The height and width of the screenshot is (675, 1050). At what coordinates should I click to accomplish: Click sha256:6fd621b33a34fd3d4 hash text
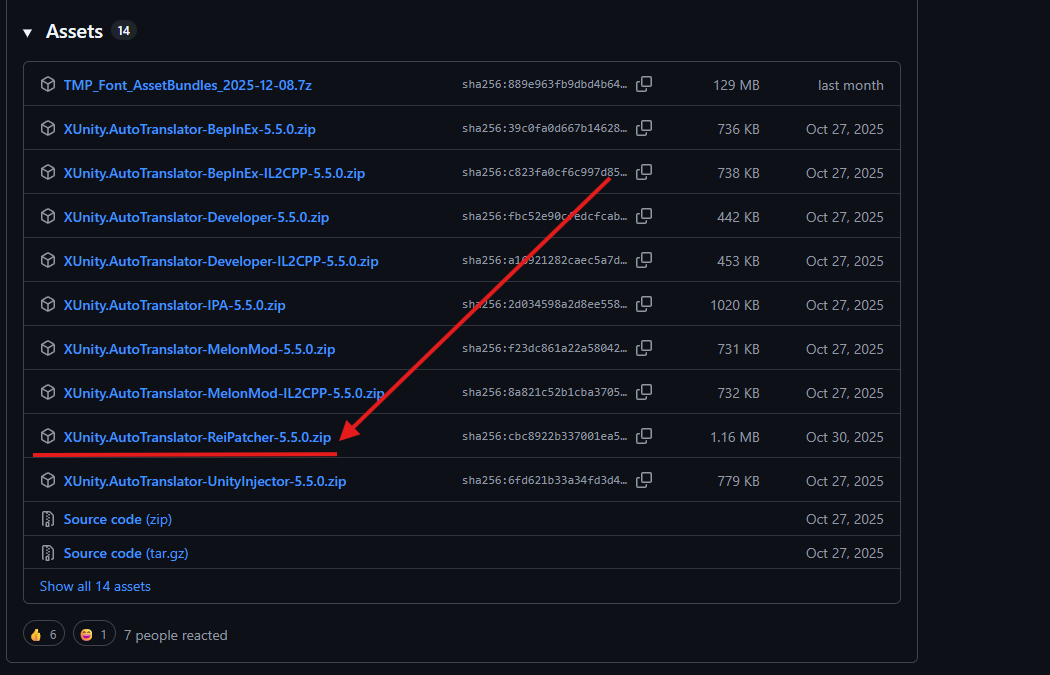coord(544,480)
